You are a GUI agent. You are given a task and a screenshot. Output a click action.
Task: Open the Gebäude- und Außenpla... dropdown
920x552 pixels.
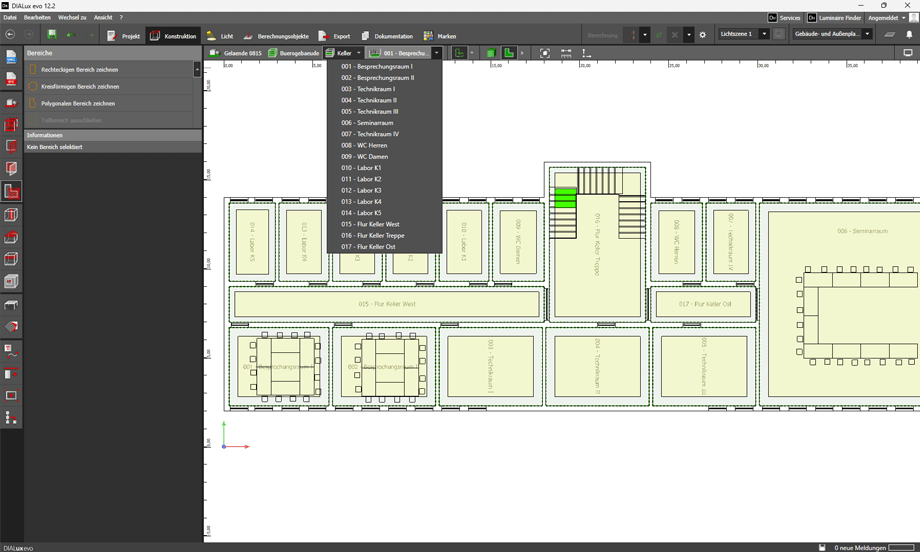(x=867, y=35)
